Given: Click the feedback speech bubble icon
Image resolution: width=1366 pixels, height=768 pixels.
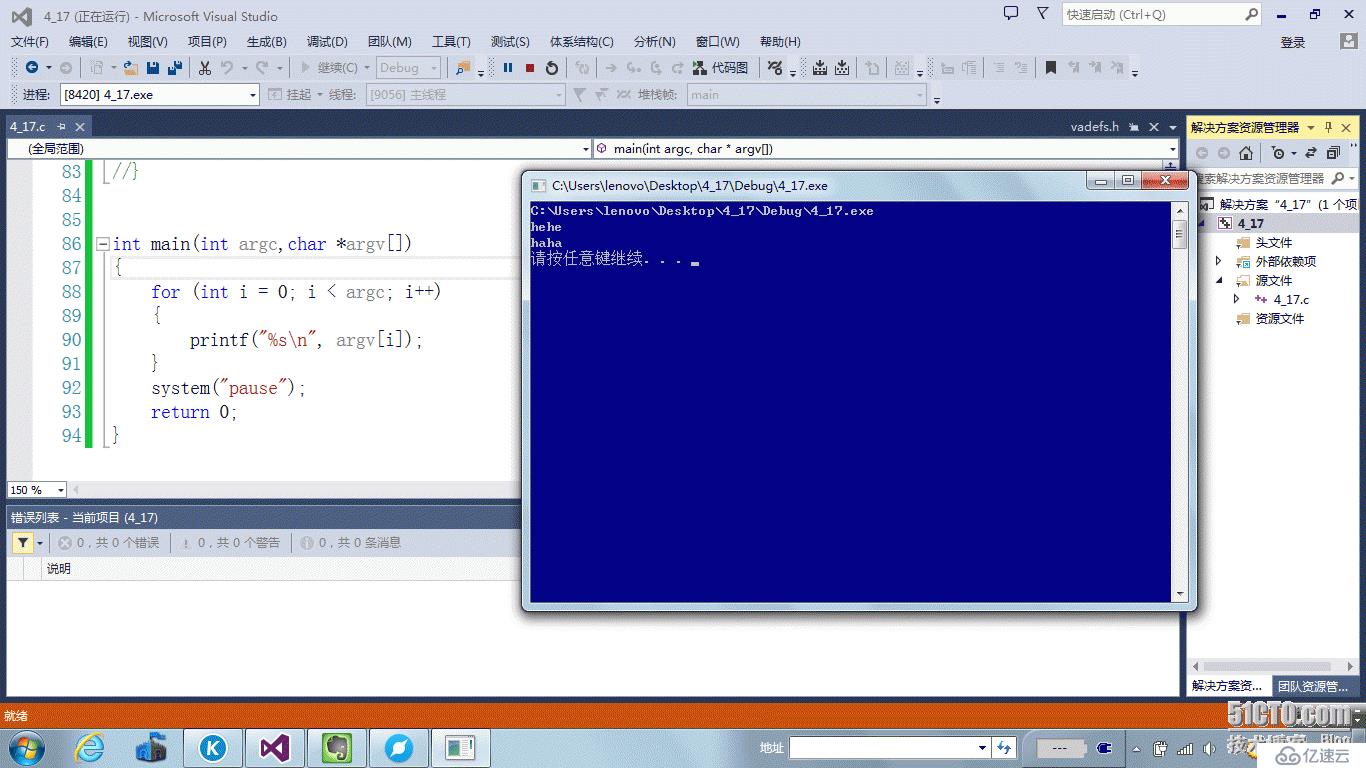Looking at the screenshot, I should [1011, 14].
